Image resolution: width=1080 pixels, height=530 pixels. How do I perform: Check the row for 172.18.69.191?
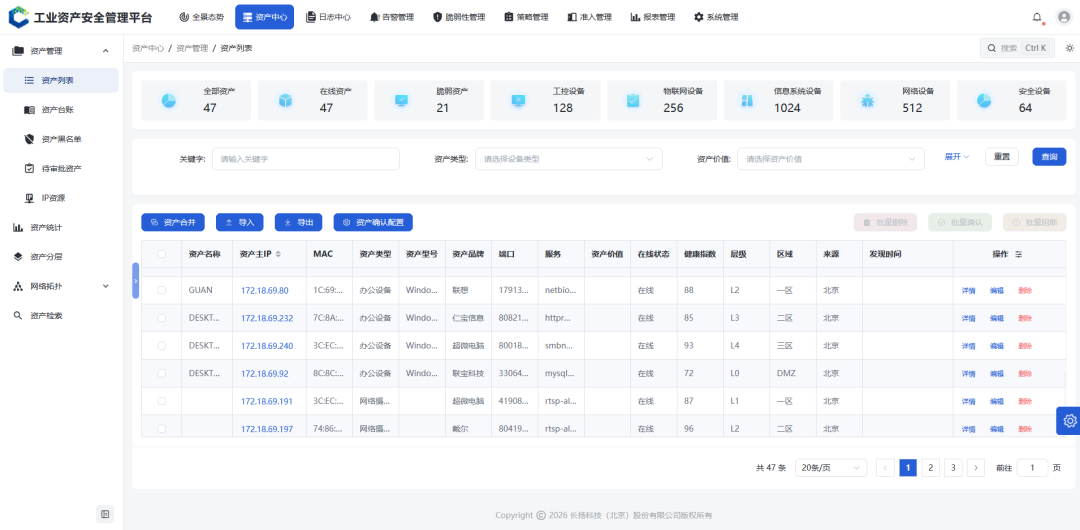coord(162,400)
